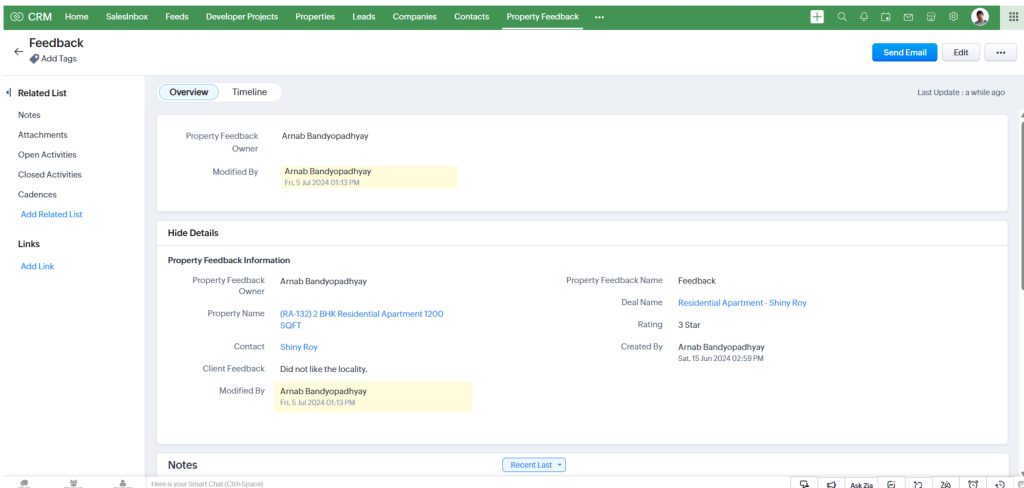Expand the Recent Last dropdown
This screenshot has width=1024, height=488.
pyautogui.click(x=534, y=465)
